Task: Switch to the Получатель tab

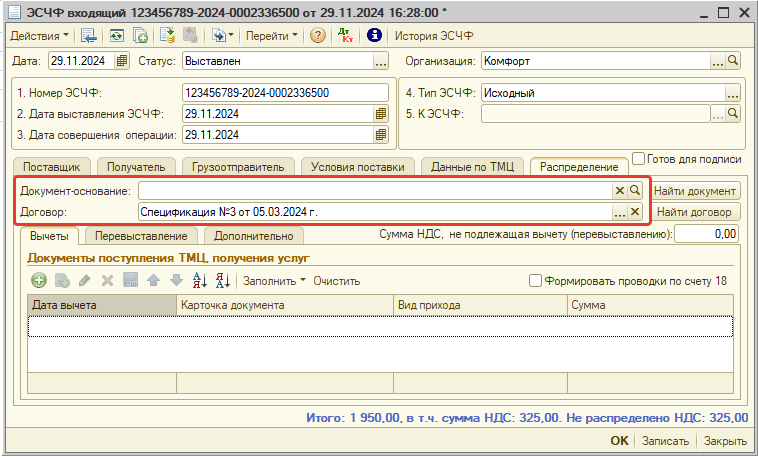Action: coord(136,167)
